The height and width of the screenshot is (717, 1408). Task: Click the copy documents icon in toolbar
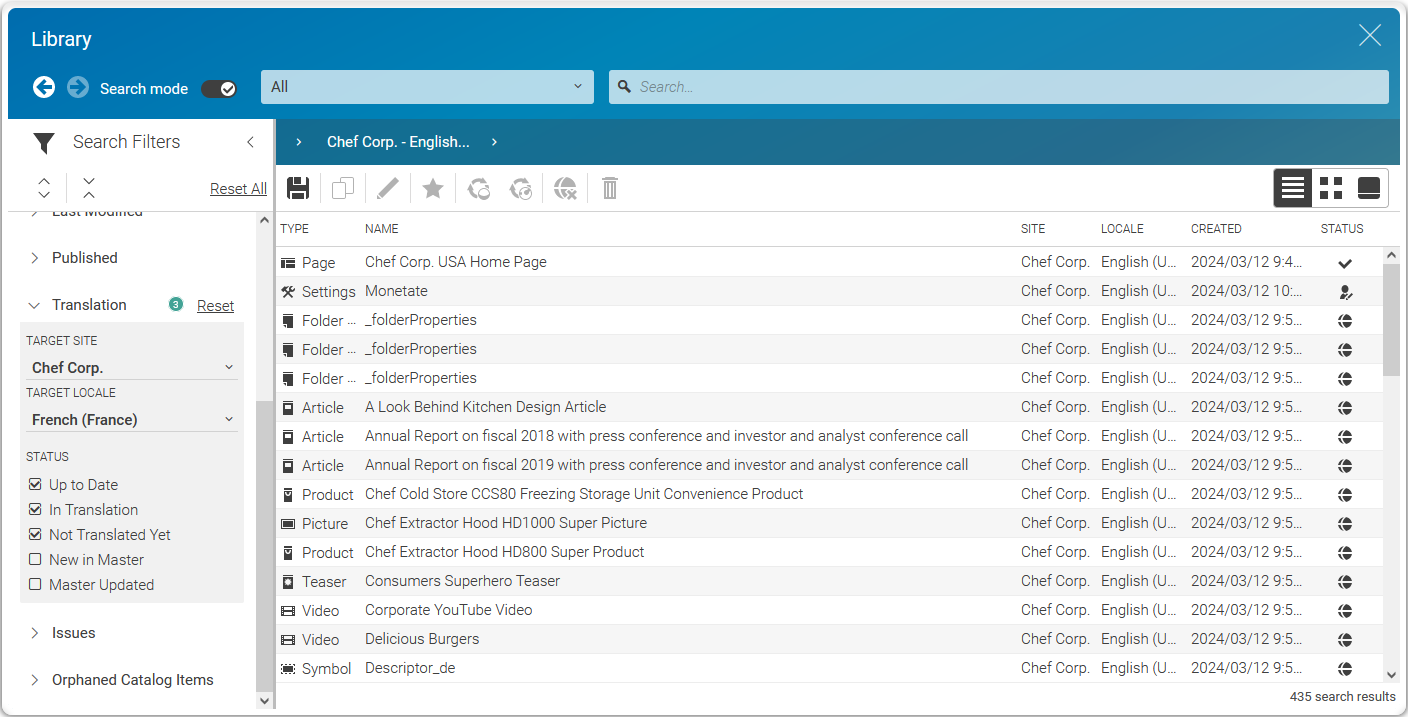[x=343, y=188]
